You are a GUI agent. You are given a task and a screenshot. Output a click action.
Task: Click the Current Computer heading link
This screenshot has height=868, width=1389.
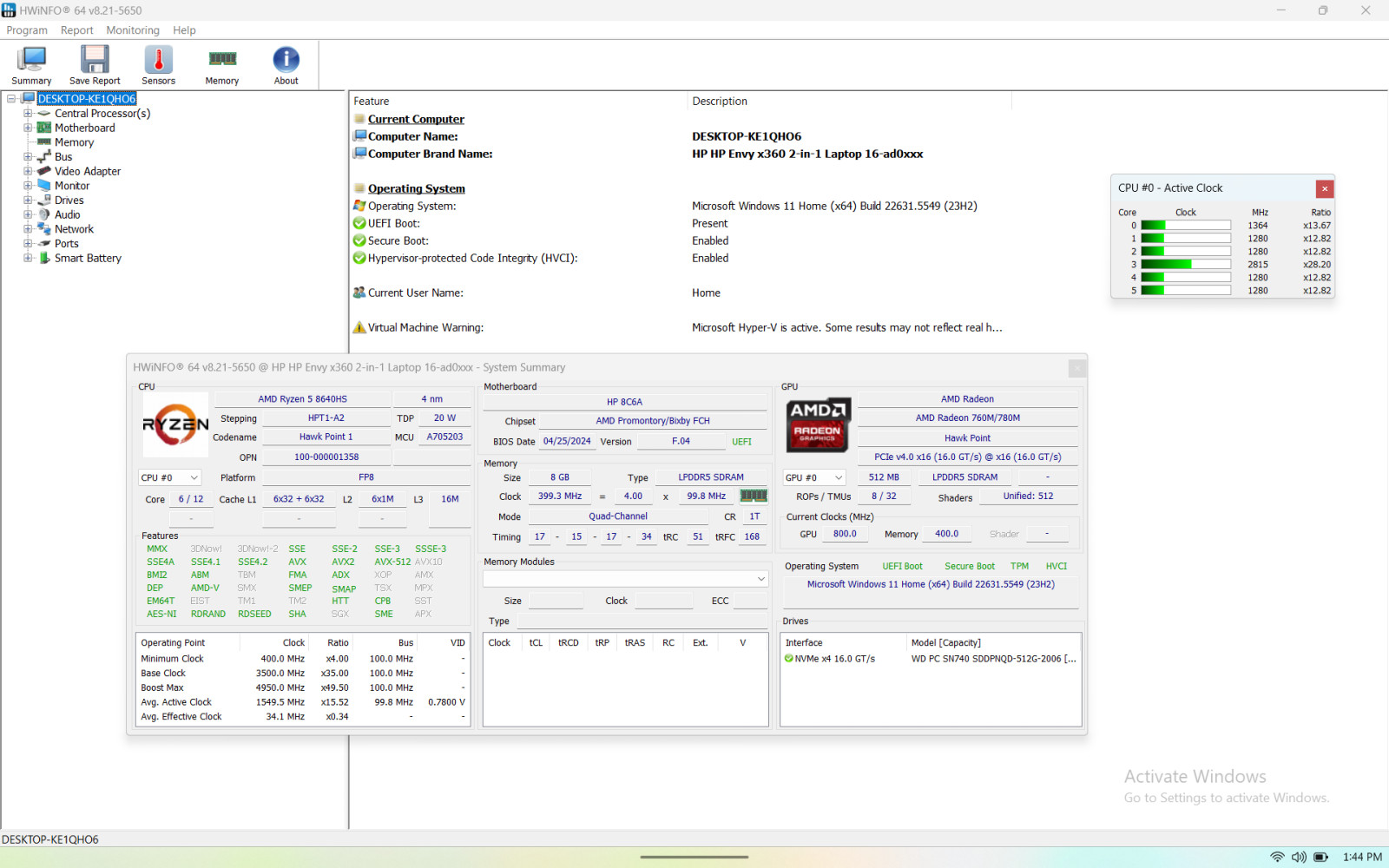(x=416, y=119)
